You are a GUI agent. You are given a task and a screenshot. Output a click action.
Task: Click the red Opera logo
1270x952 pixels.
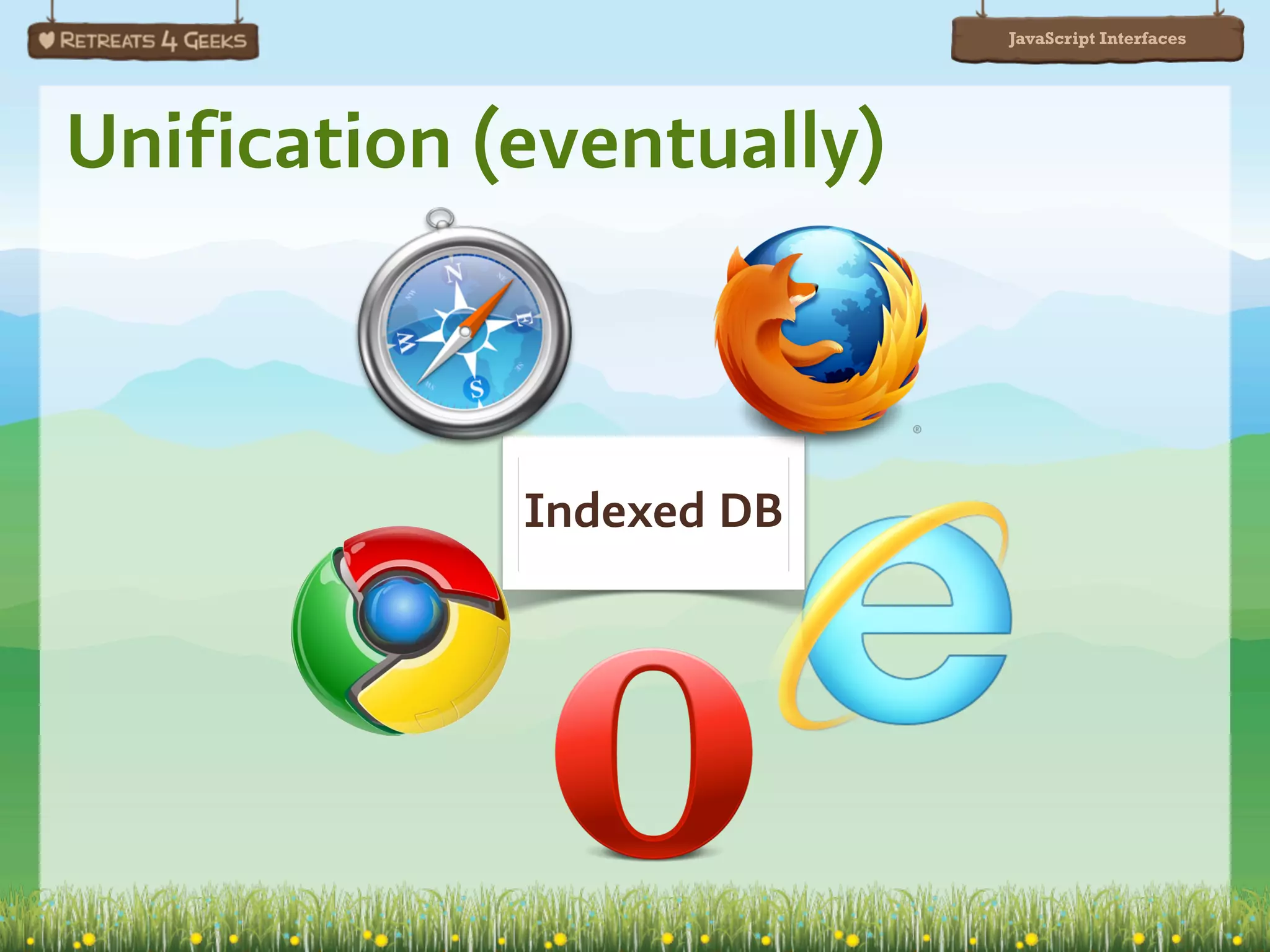click(x=654, y=754)
